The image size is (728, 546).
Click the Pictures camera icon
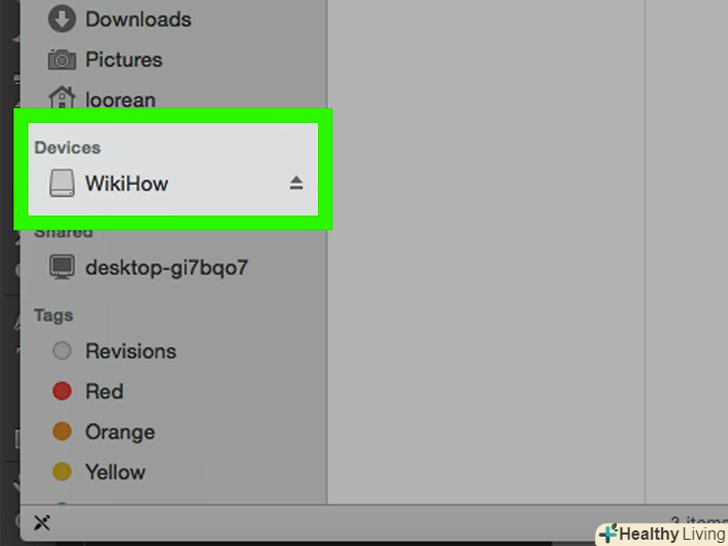(x=62, y=59)
